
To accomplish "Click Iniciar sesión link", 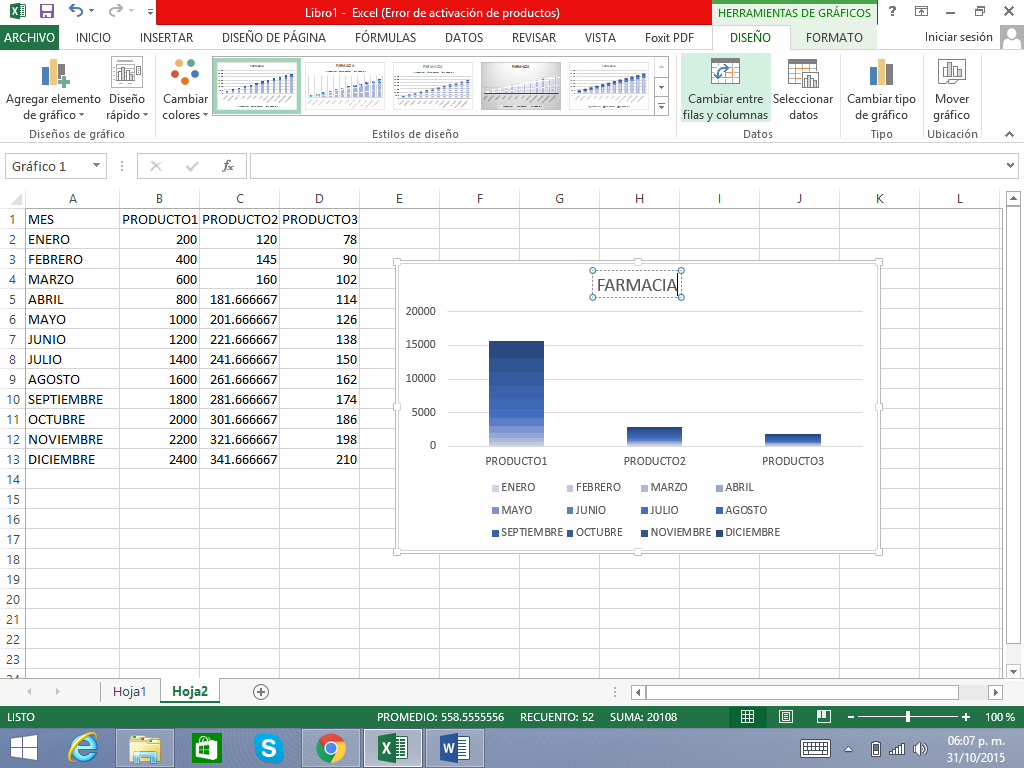I will tap(958, 38).
